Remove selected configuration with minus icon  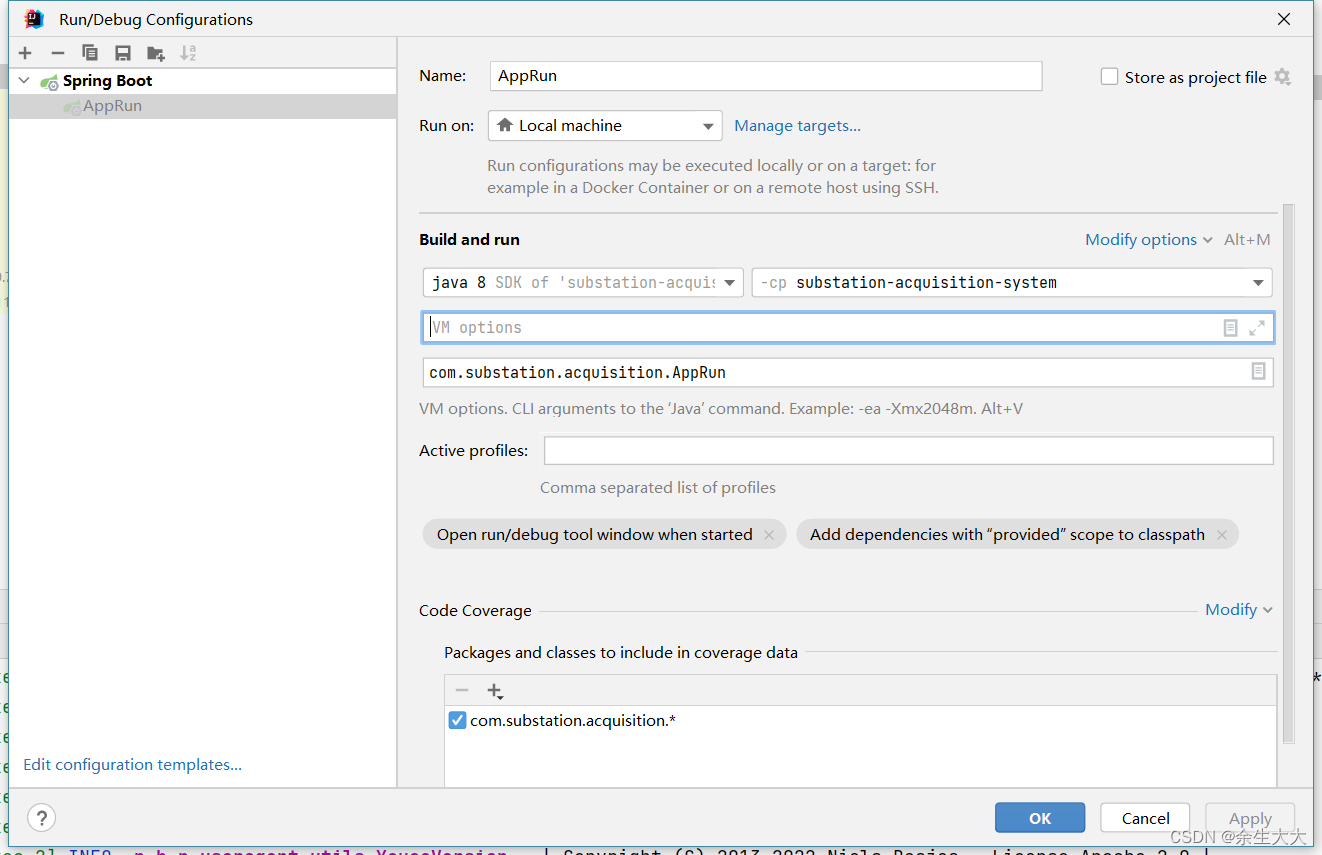tap(58, 53)
